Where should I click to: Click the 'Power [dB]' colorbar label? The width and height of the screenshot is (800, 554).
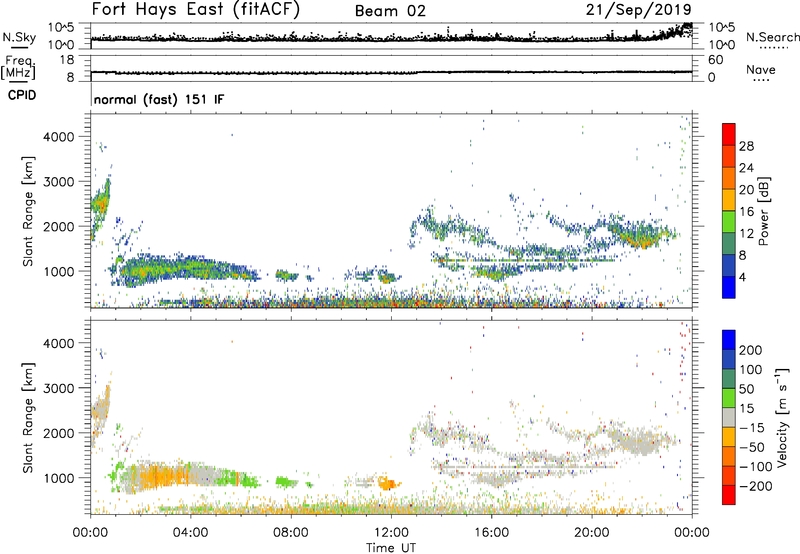click(763, 211)
